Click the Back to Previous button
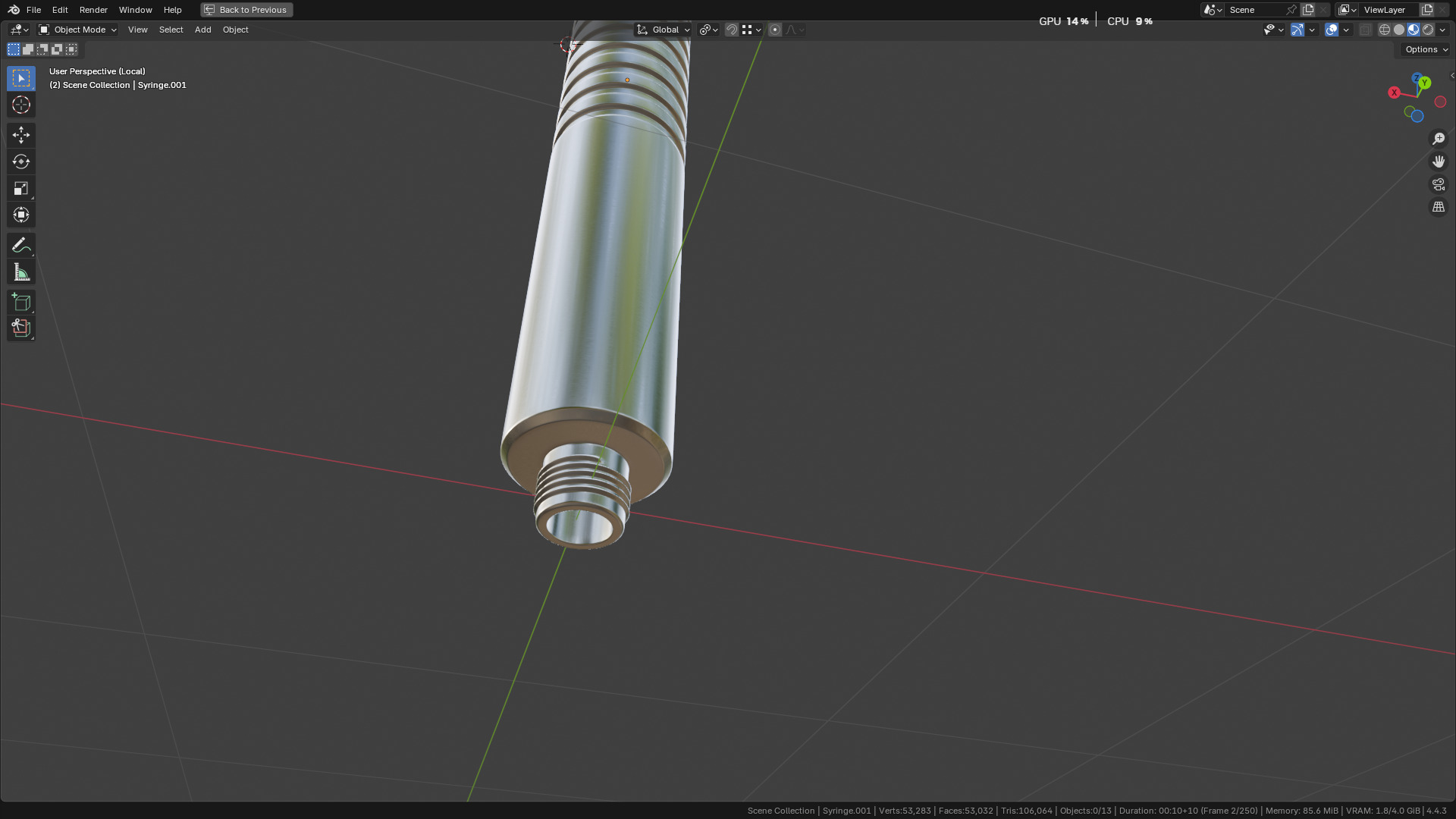The width and height of the screenshot is (1456, 819). pyautogui.click(x=246, y=10)
